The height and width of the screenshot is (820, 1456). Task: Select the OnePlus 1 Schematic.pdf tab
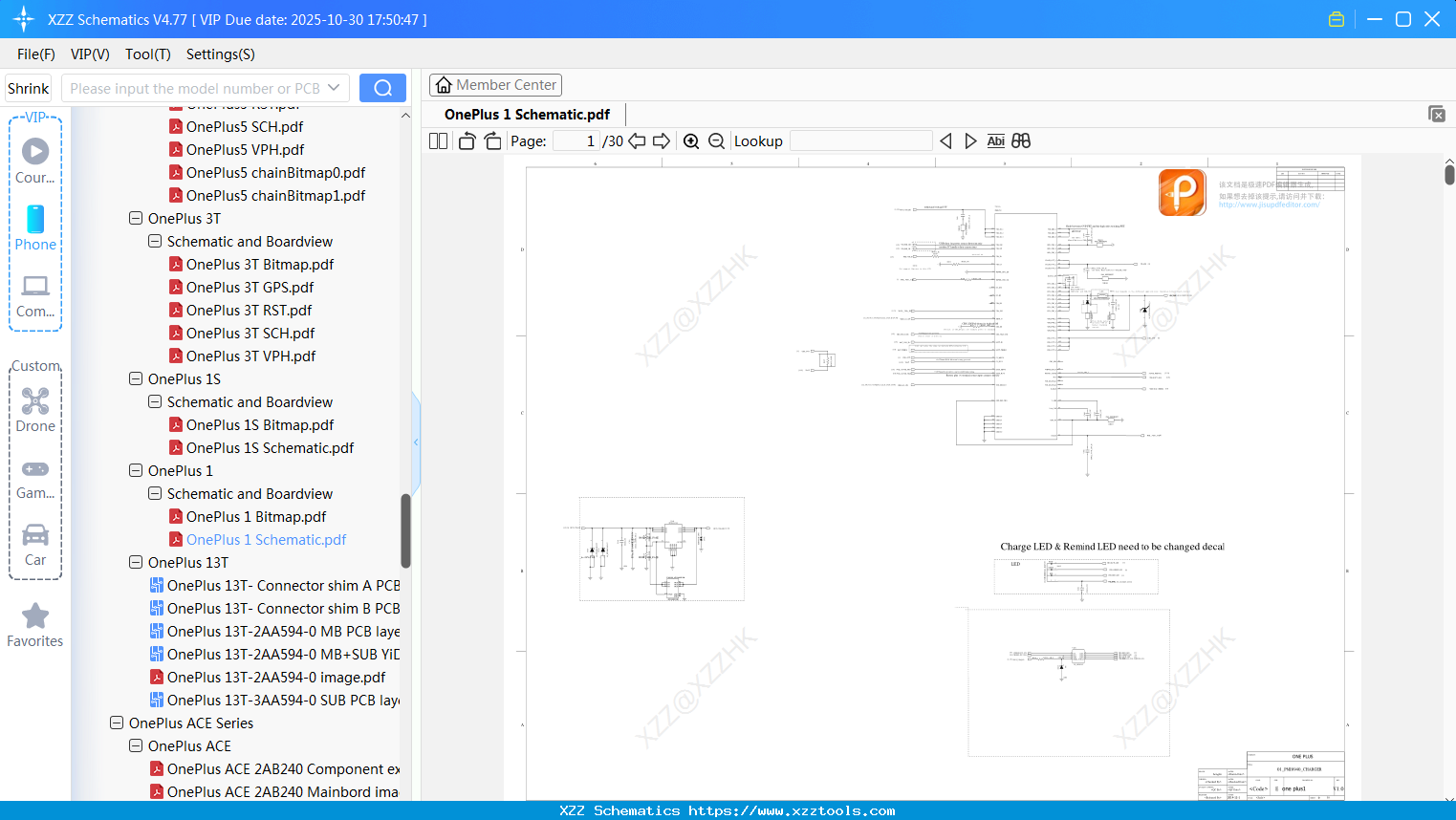[x=527, y=113]
